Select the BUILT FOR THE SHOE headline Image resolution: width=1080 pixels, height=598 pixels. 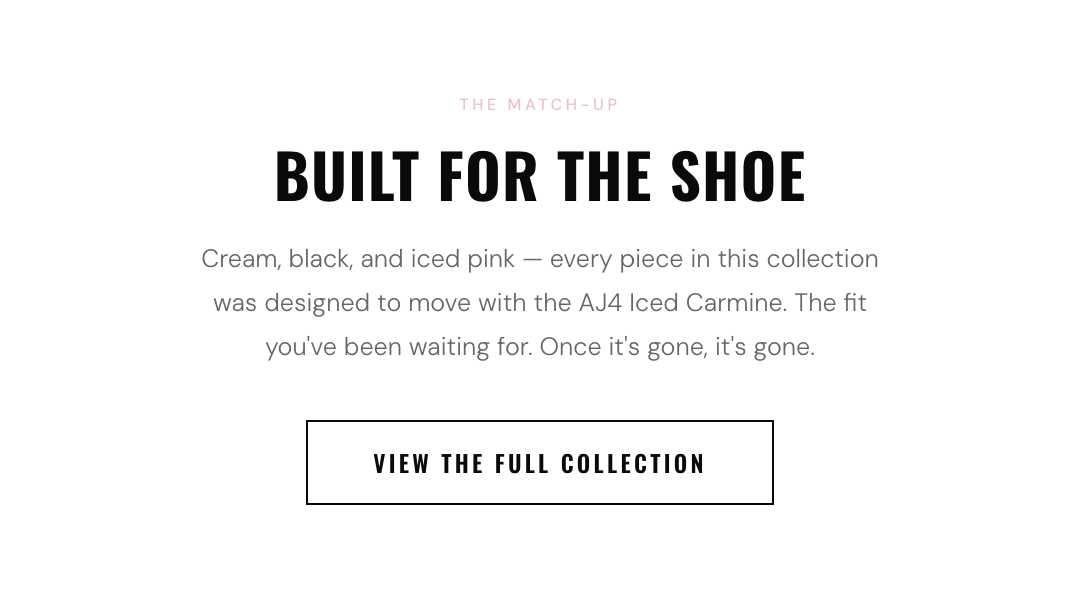point(539,175)
